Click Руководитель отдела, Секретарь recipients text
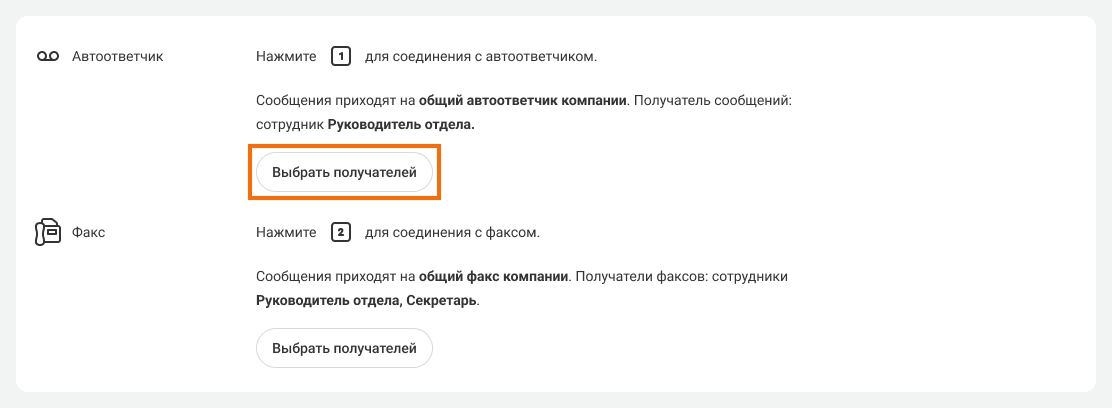Image resolution: width=1112 pixels, height=408 pixels. (x=367, y=300)
